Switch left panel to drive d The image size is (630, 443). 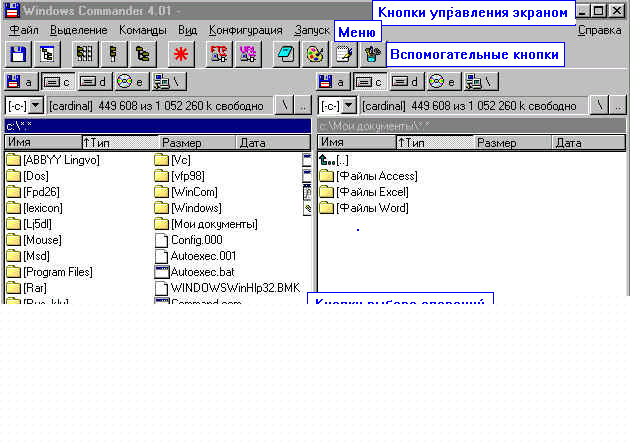tap(95, 81)
